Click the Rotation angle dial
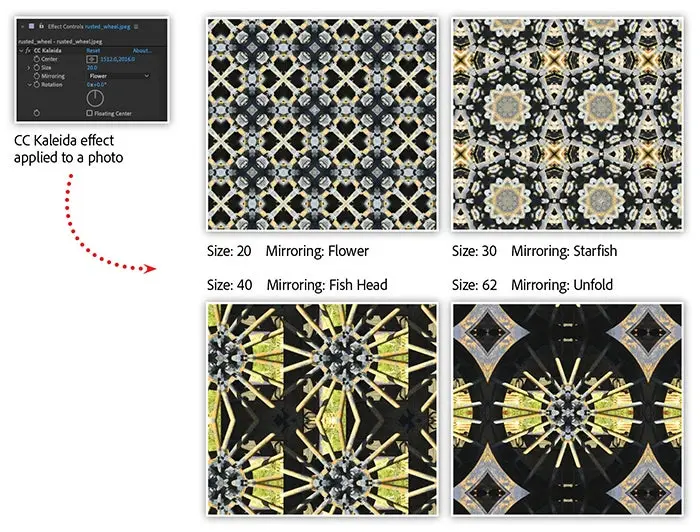 pyautogui.click(x=95, y=98)
